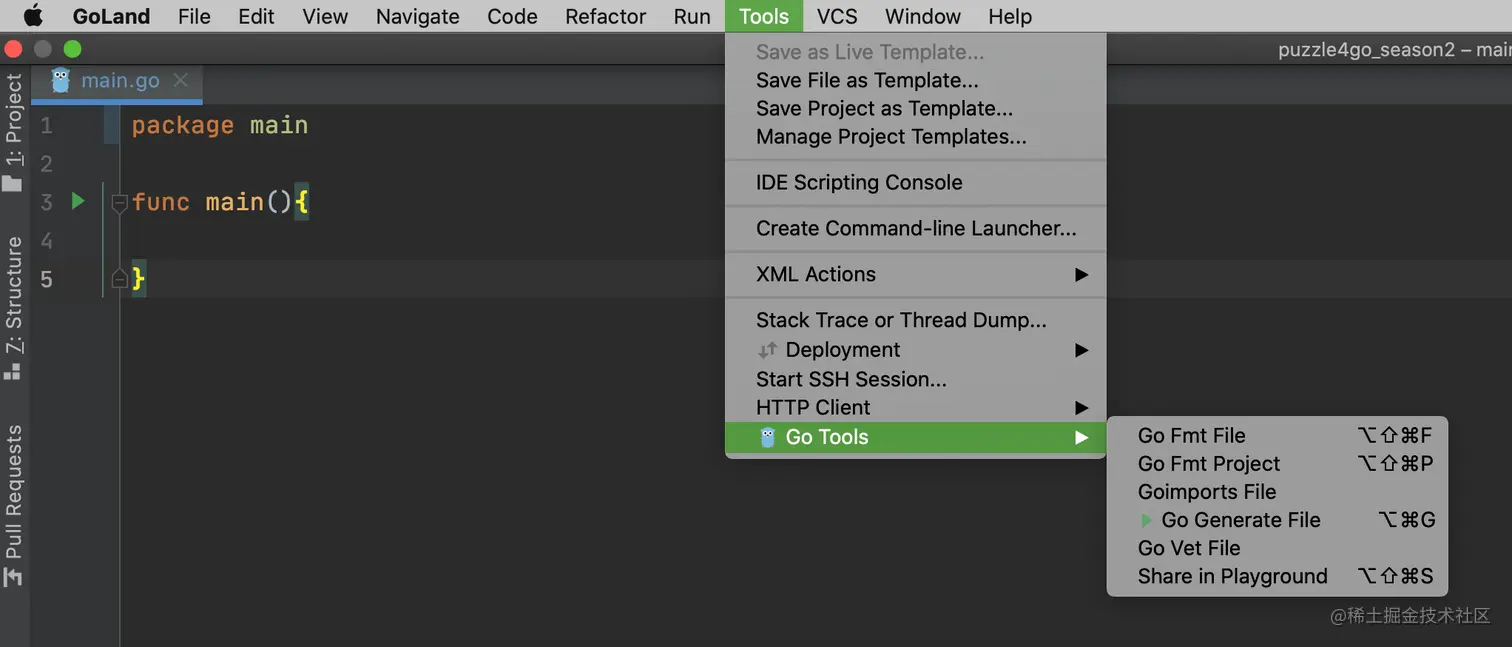
Task: Click the gopher icon on main.go tab
Action: tap(60, 81)
